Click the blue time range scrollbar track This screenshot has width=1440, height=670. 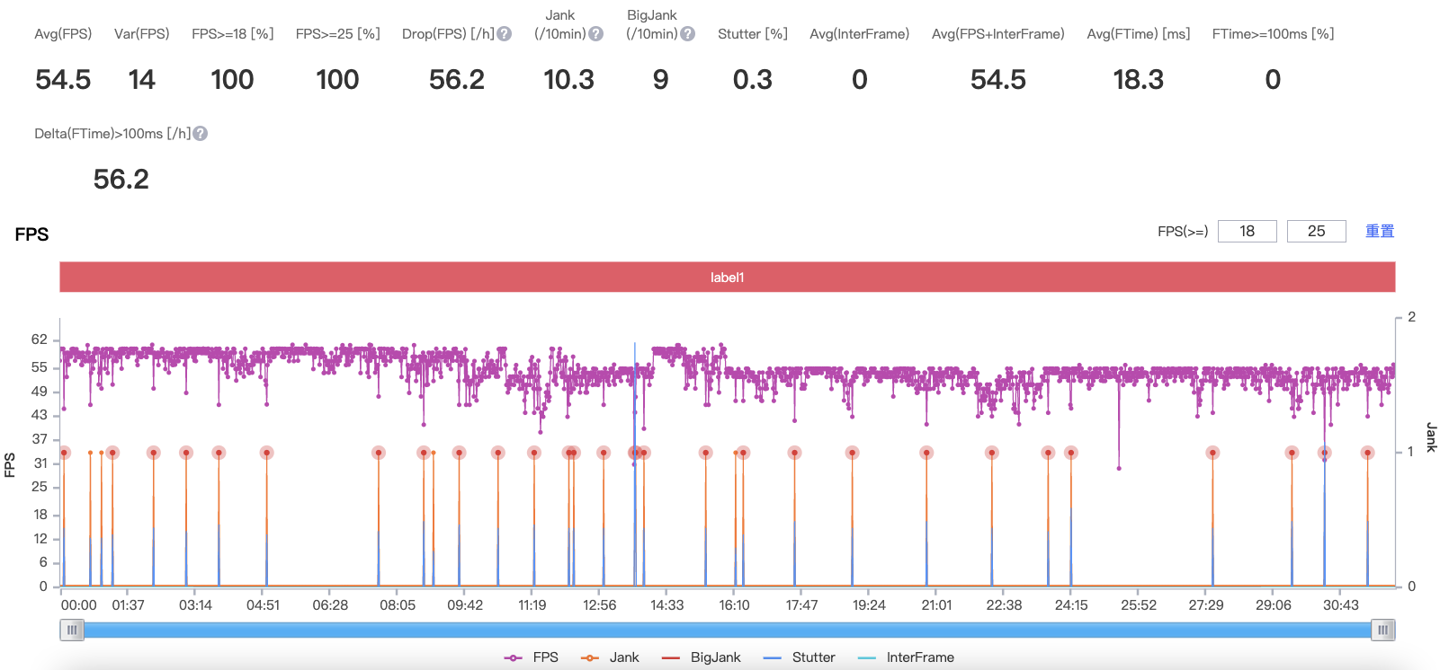click(727, 630)
